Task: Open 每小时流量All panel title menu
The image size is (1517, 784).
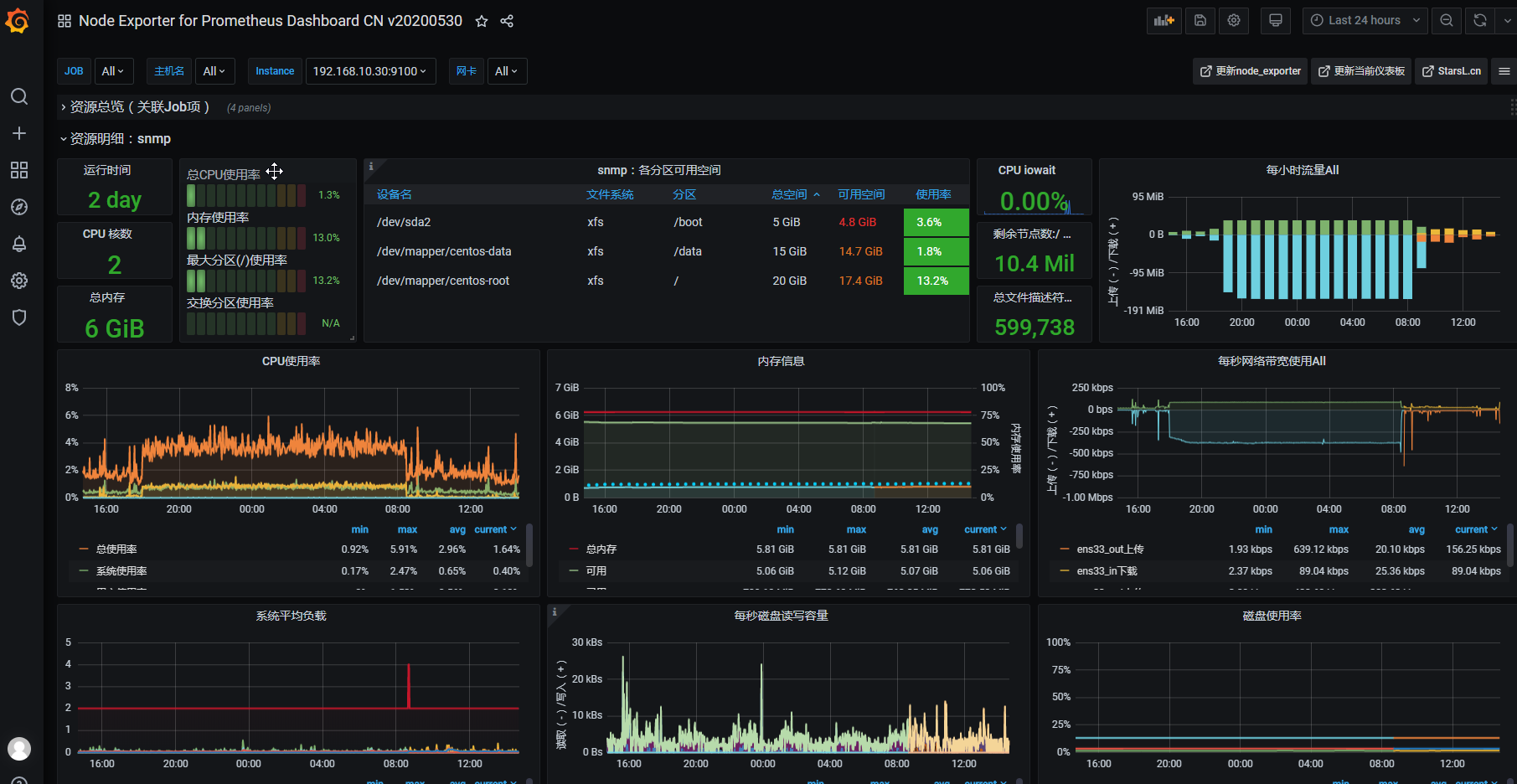Action: pos(1302,170)
